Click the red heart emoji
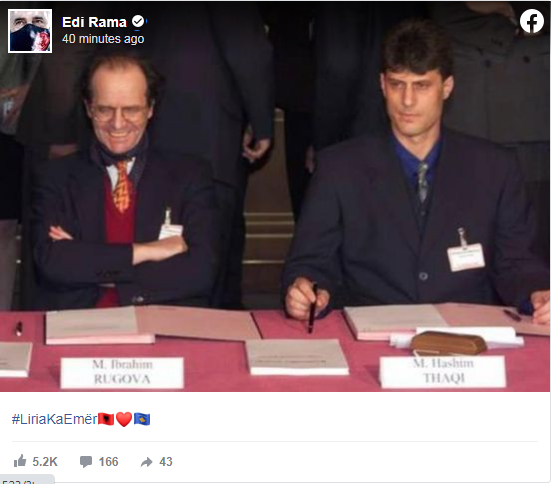 [x=124, y=419]
